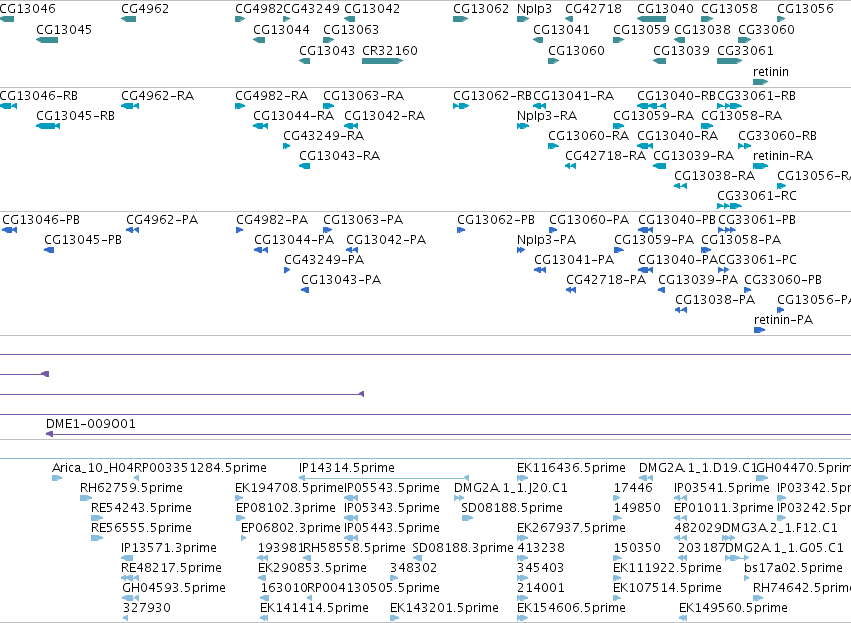Screen dimensions: 851x623
Task: Click the RE56555.5prime EST label
Action: [142, 528]
